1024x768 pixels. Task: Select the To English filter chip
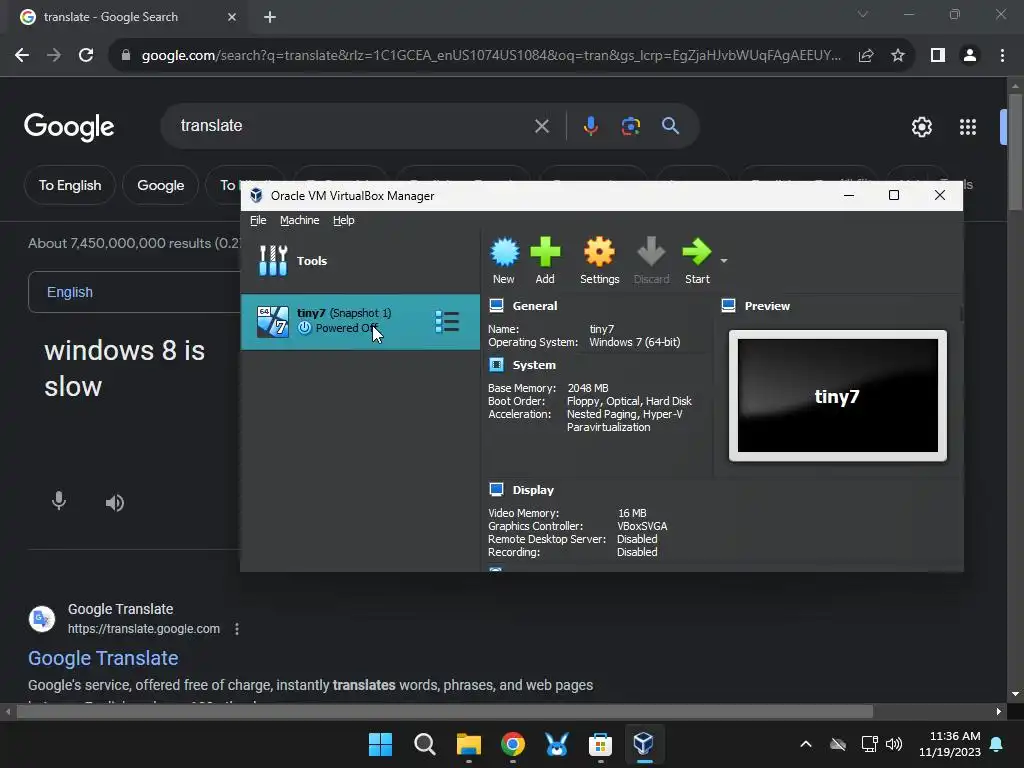[70, 185]
